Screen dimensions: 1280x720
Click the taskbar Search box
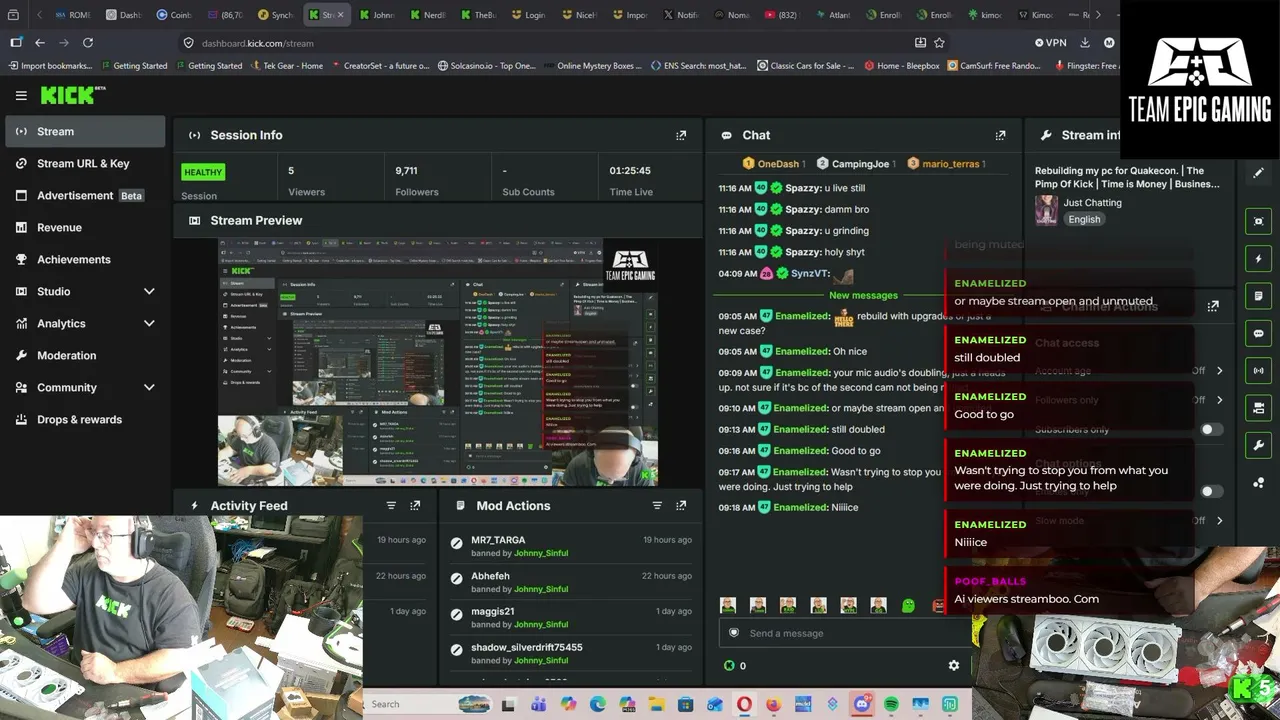[430, 704]
